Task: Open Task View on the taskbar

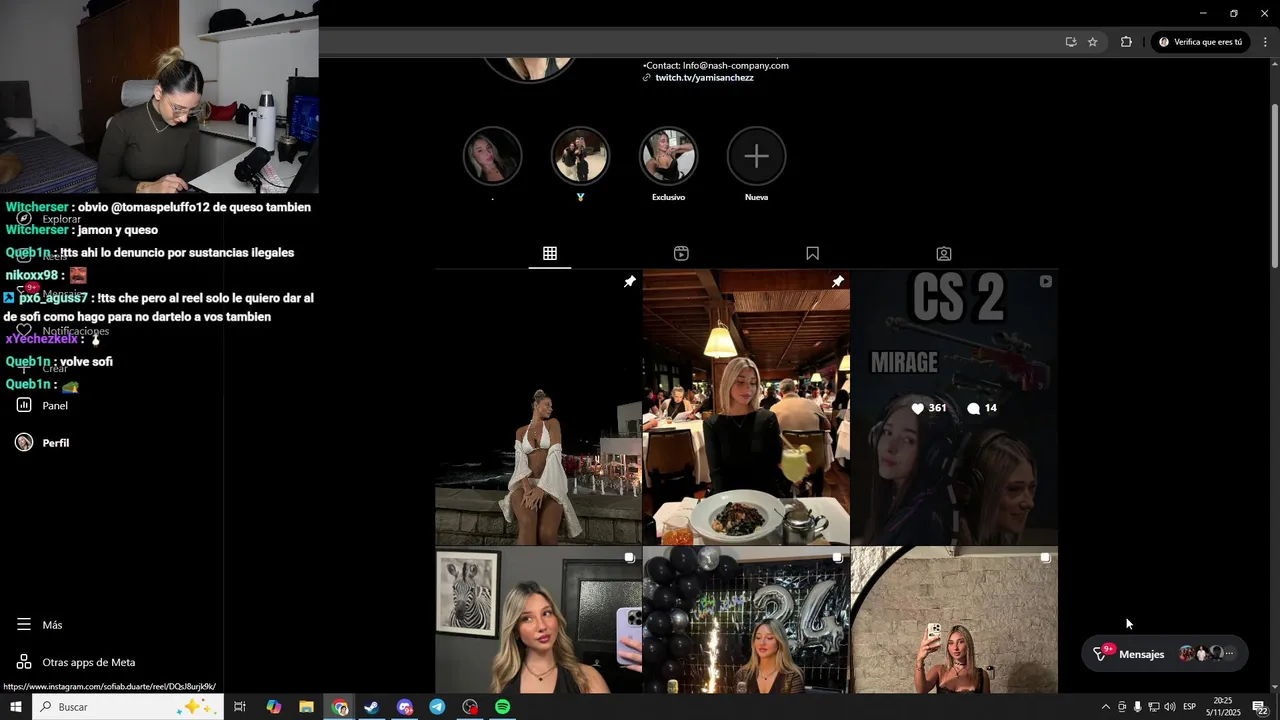Action: click(240, 707)
